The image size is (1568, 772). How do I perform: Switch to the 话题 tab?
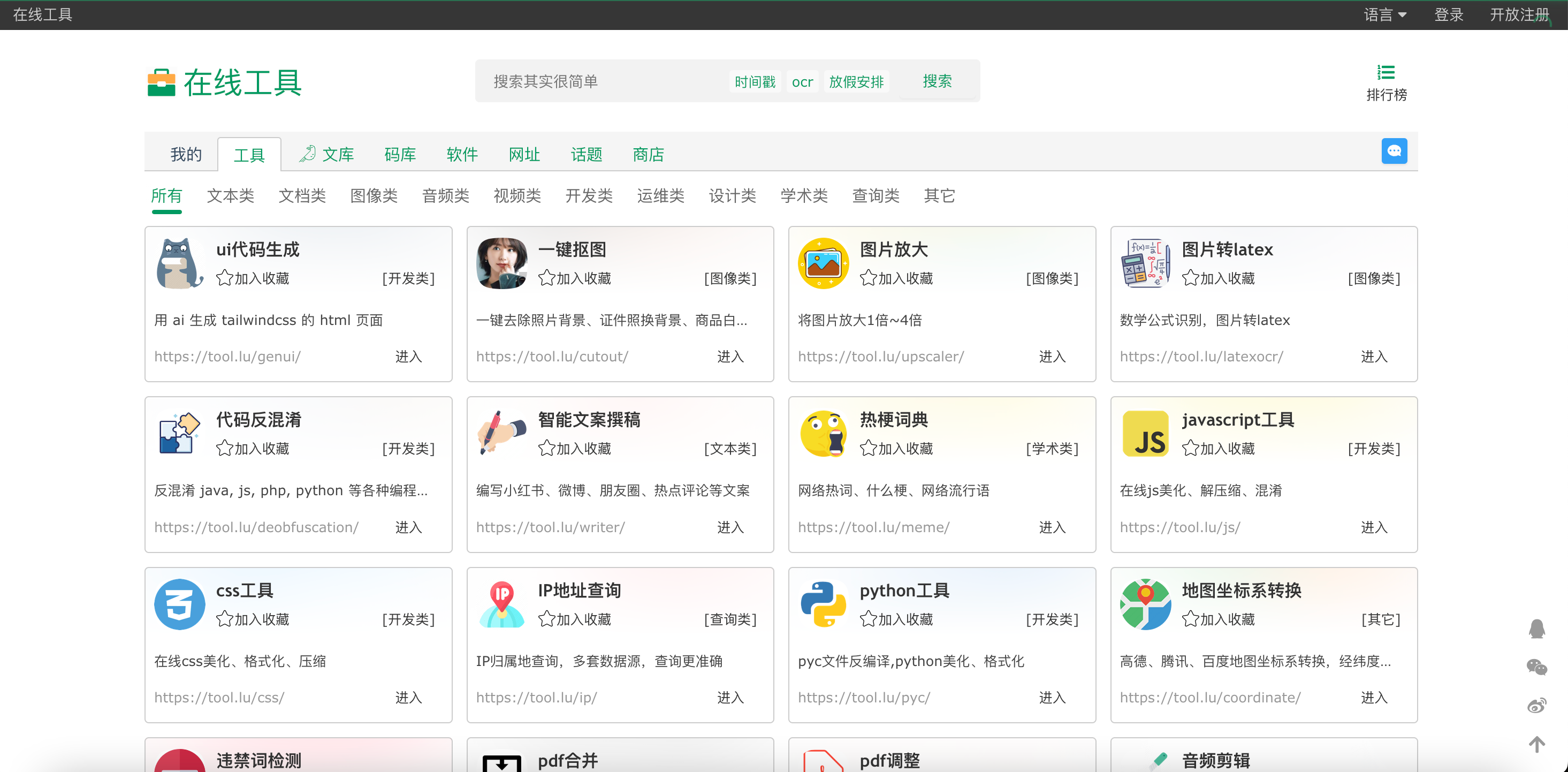(586, 155)
